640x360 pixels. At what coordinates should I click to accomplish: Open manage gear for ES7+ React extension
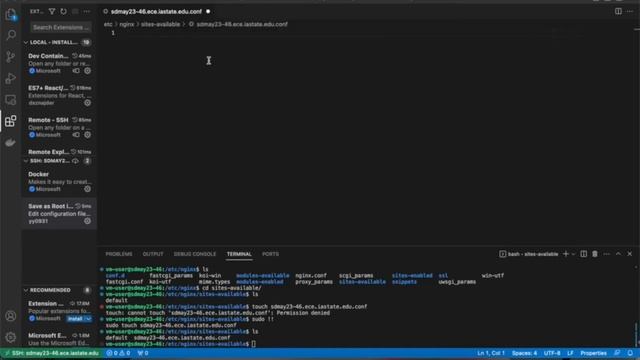point(87,103)
